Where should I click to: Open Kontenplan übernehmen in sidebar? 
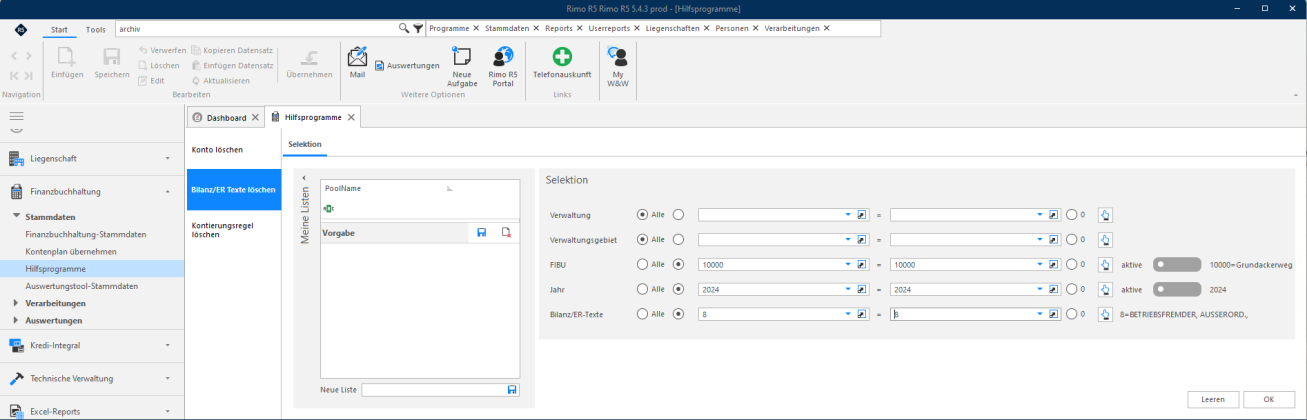[71, 251]
